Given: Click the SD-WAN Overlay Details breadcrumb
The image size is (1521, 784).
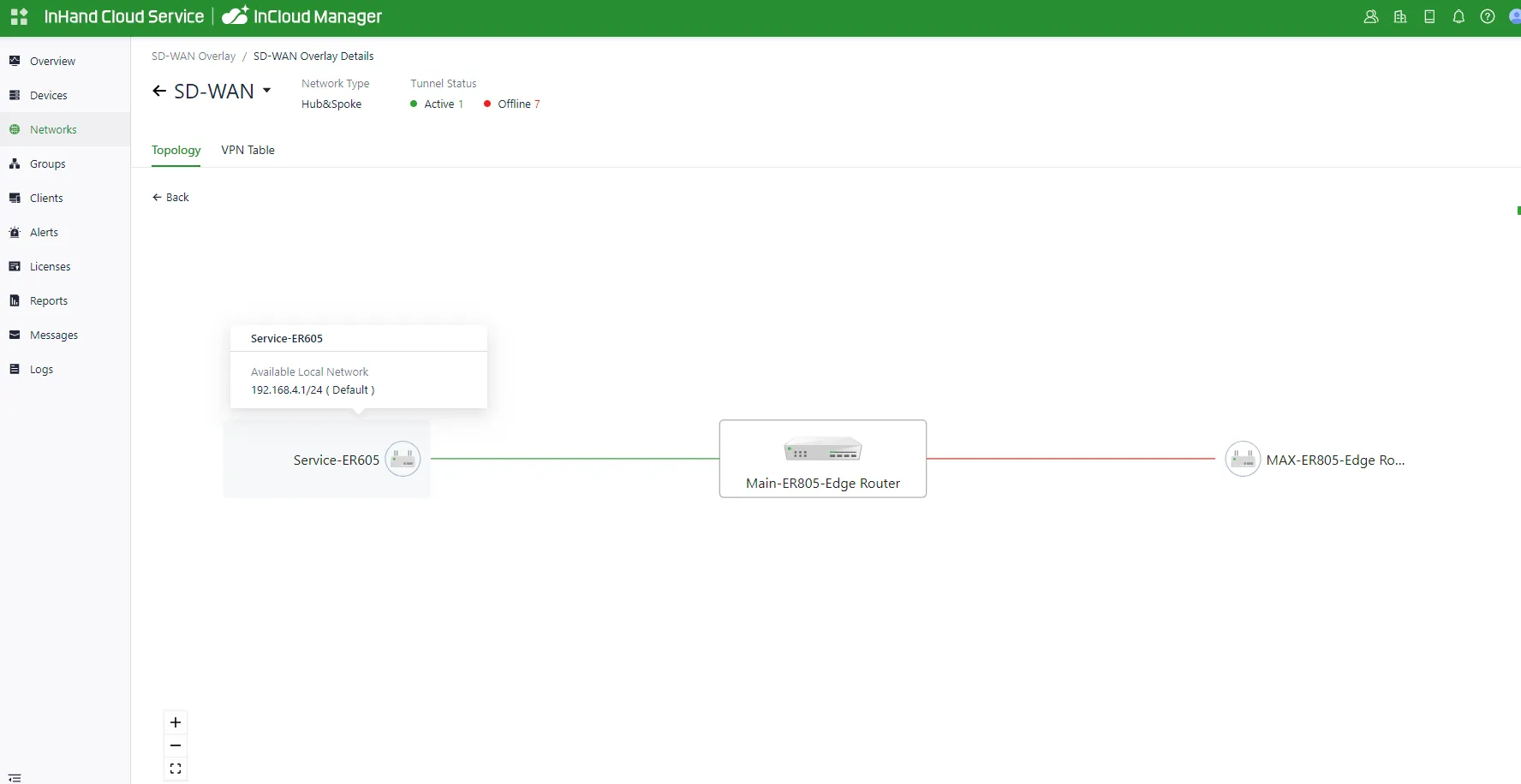Looking at the screenshot, I should click(313, 56).
